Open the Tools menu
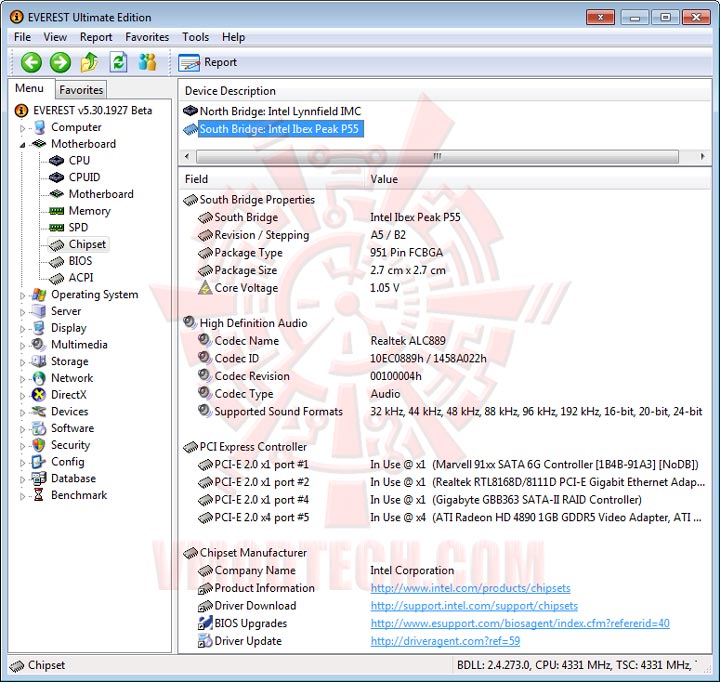 pyautogui.click(x=196, y=37)
